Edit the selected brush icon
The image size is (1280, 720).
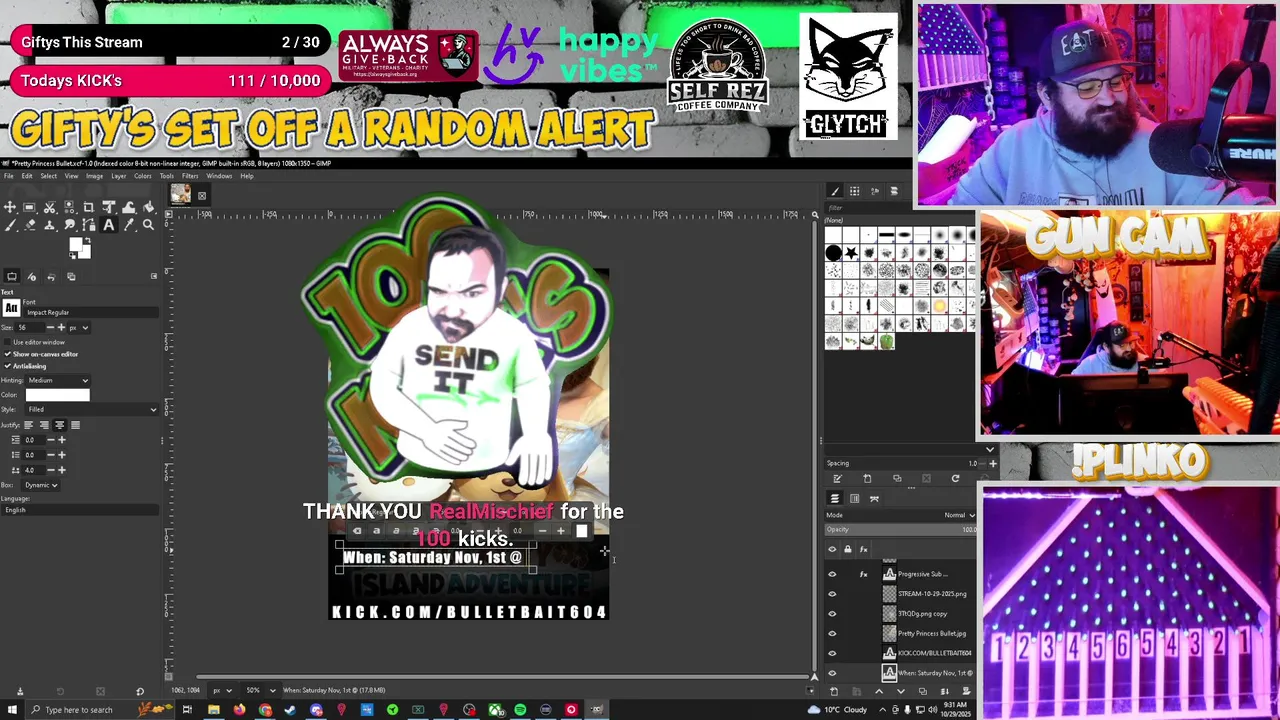click(x=837, y=478)
